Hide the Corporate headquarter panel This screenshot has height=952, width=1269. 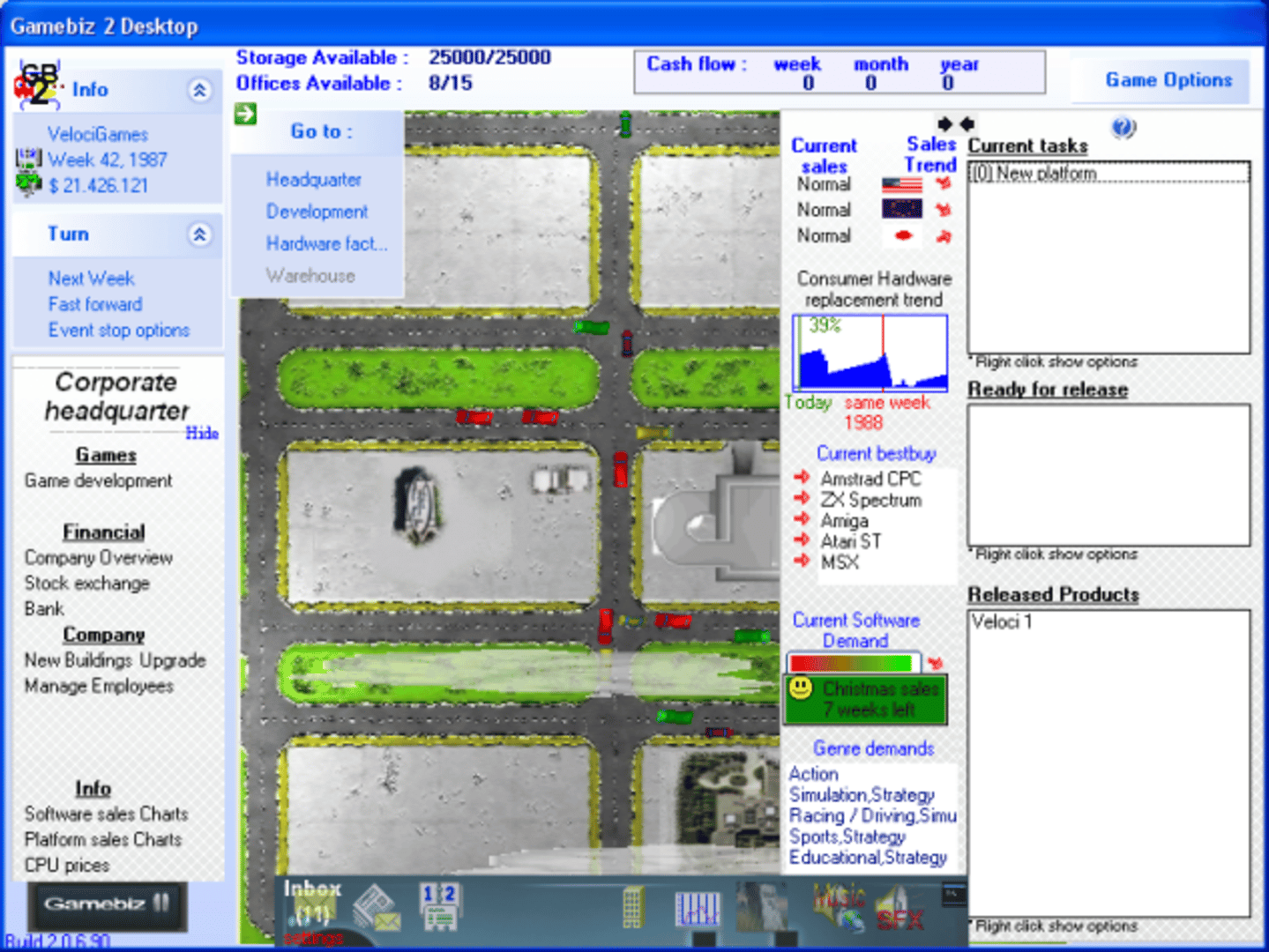click(202, 433)
